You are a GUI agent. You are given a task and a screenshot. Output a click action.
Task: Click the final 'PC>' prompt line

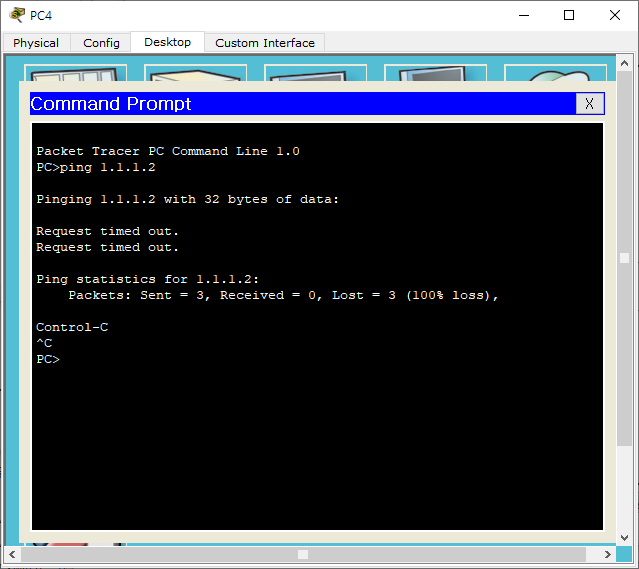[48, 359]
